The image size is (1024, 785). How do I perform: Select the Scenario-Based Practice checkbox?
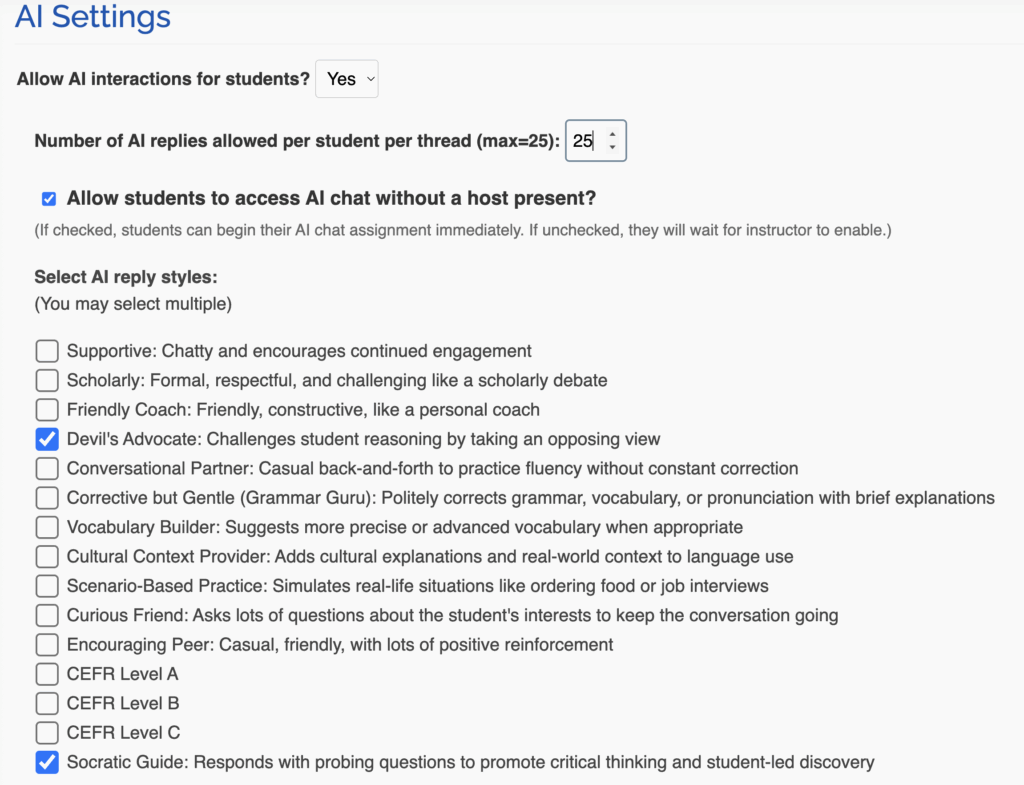pyautogui.click(x=47, y=586)
